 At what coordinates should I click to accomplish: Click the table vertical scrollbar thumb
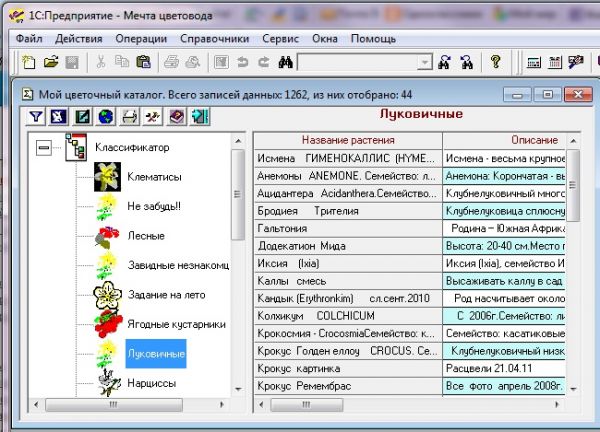click(x=573, y=186)
